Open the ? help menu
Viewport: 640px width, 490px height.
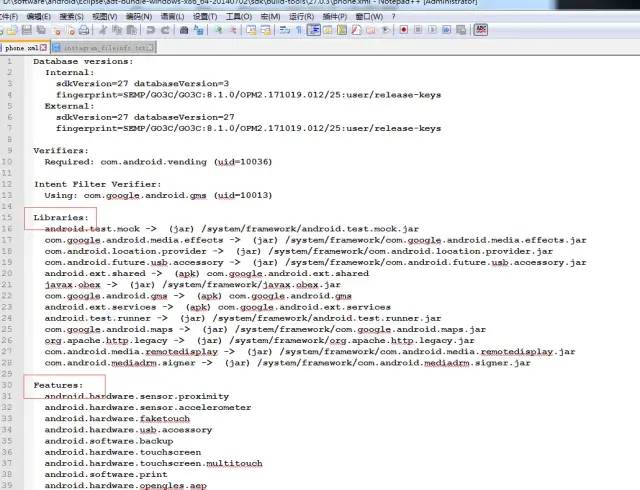tap(393, 17)
